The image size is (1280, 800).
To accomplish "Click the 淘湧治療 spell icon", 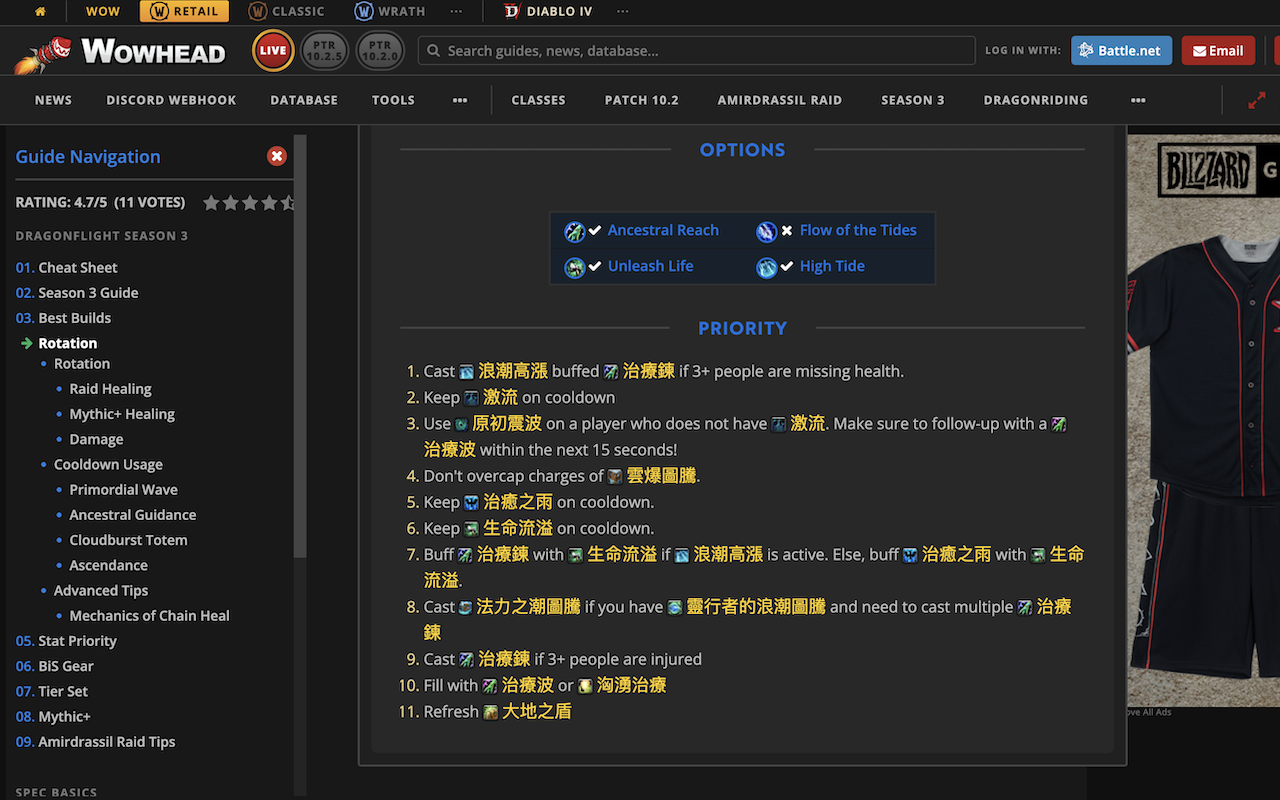I will pos(585,686).
